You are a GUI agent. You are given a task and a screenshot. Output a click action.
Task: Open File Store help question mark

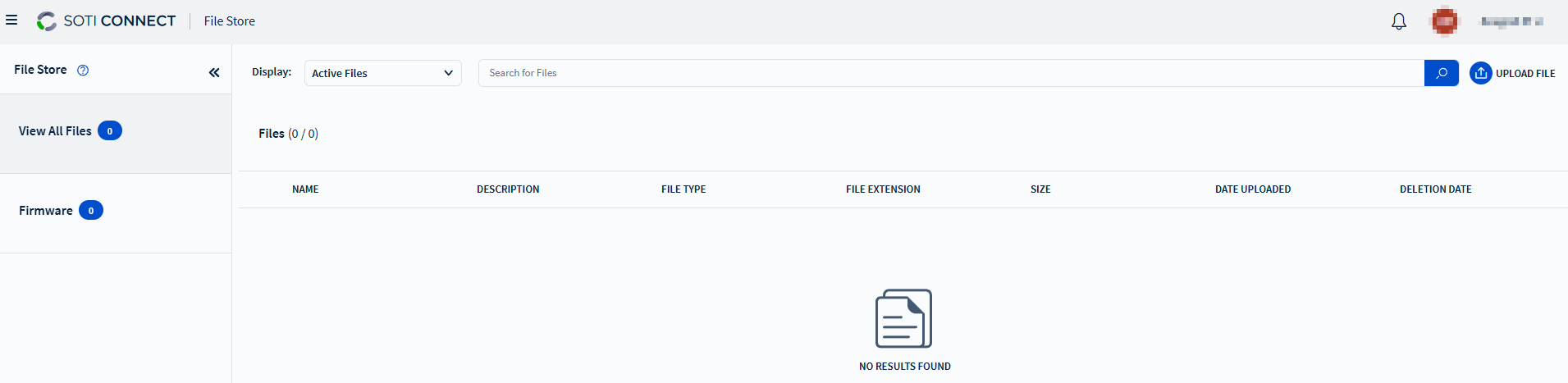click(83, 71)
